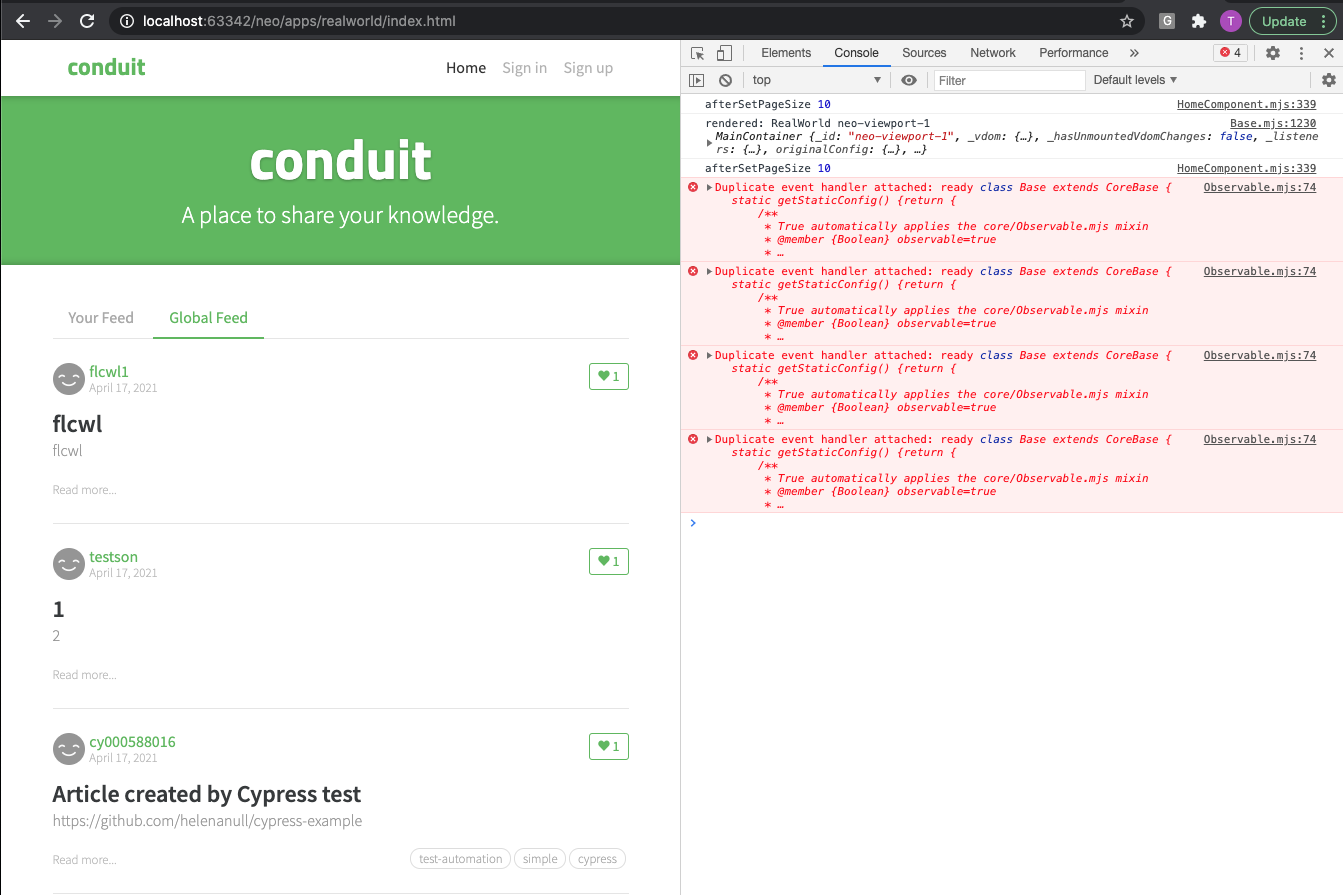The image size is (1343, 895).
Task: Click the test-automation tag pill
Action: tap(460, 859)
